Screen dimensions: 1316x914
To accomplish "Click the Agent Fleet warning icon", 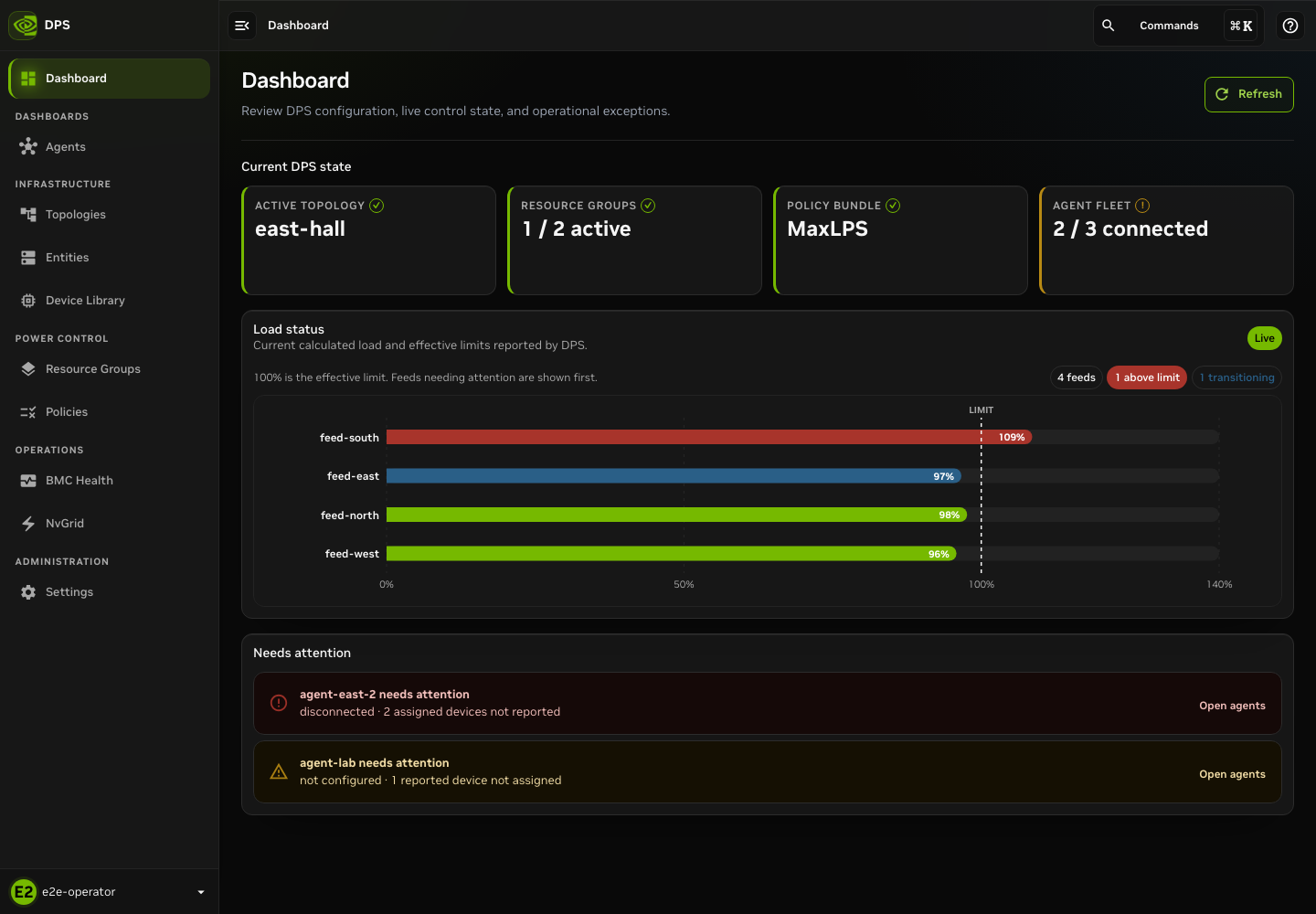I will point(1142,206).
